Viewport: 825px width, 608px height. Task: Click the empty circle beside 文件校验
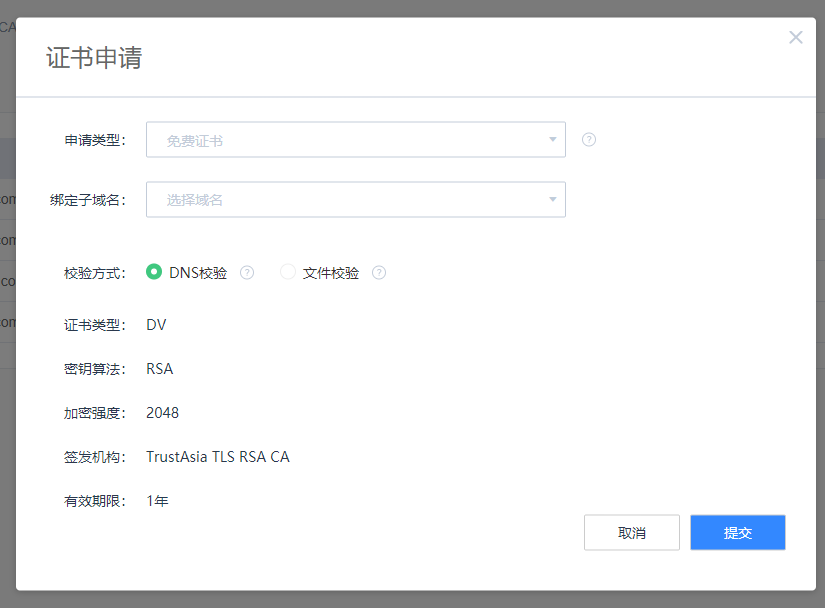coord(287,271)
